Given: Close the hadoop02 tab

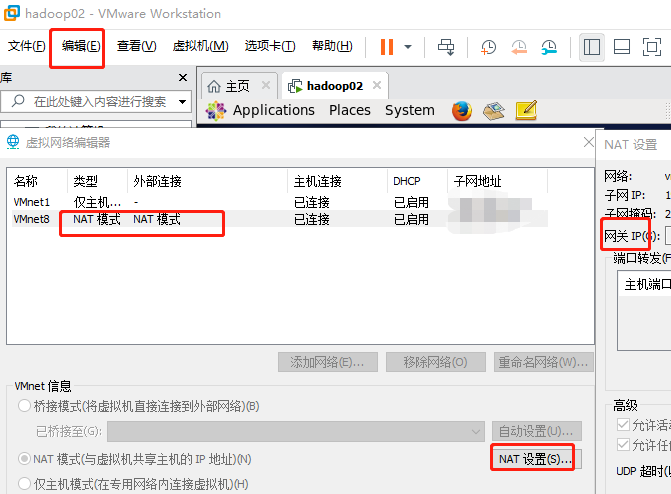Looking at the screenshot, I should tap(377, 85).
